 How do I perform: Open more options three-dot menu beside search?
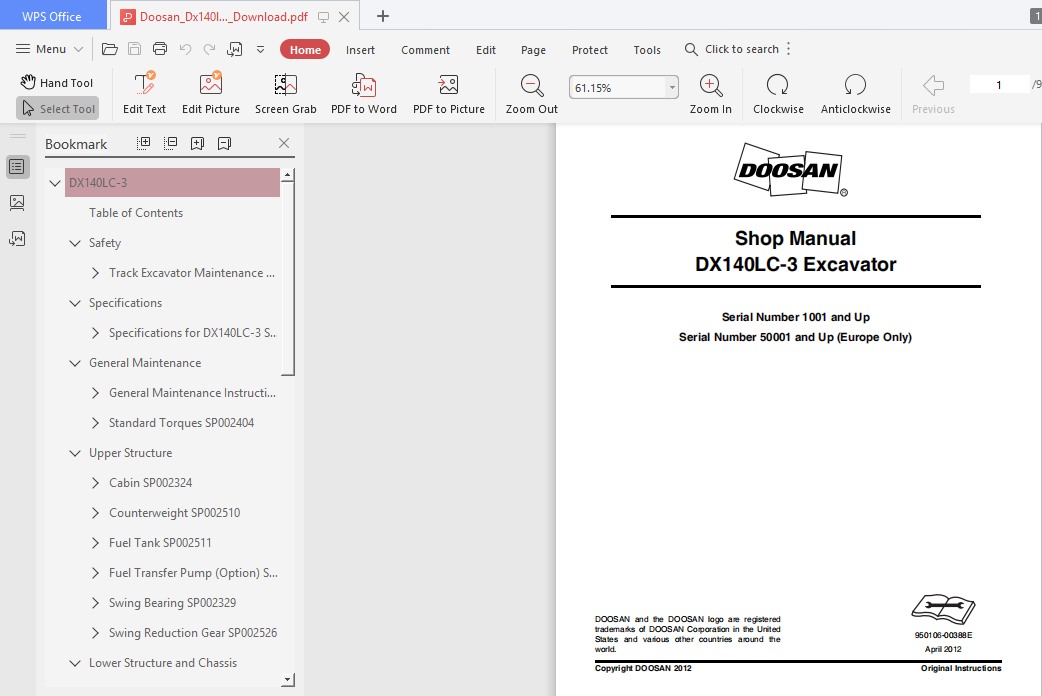click(x=789, y=49)
